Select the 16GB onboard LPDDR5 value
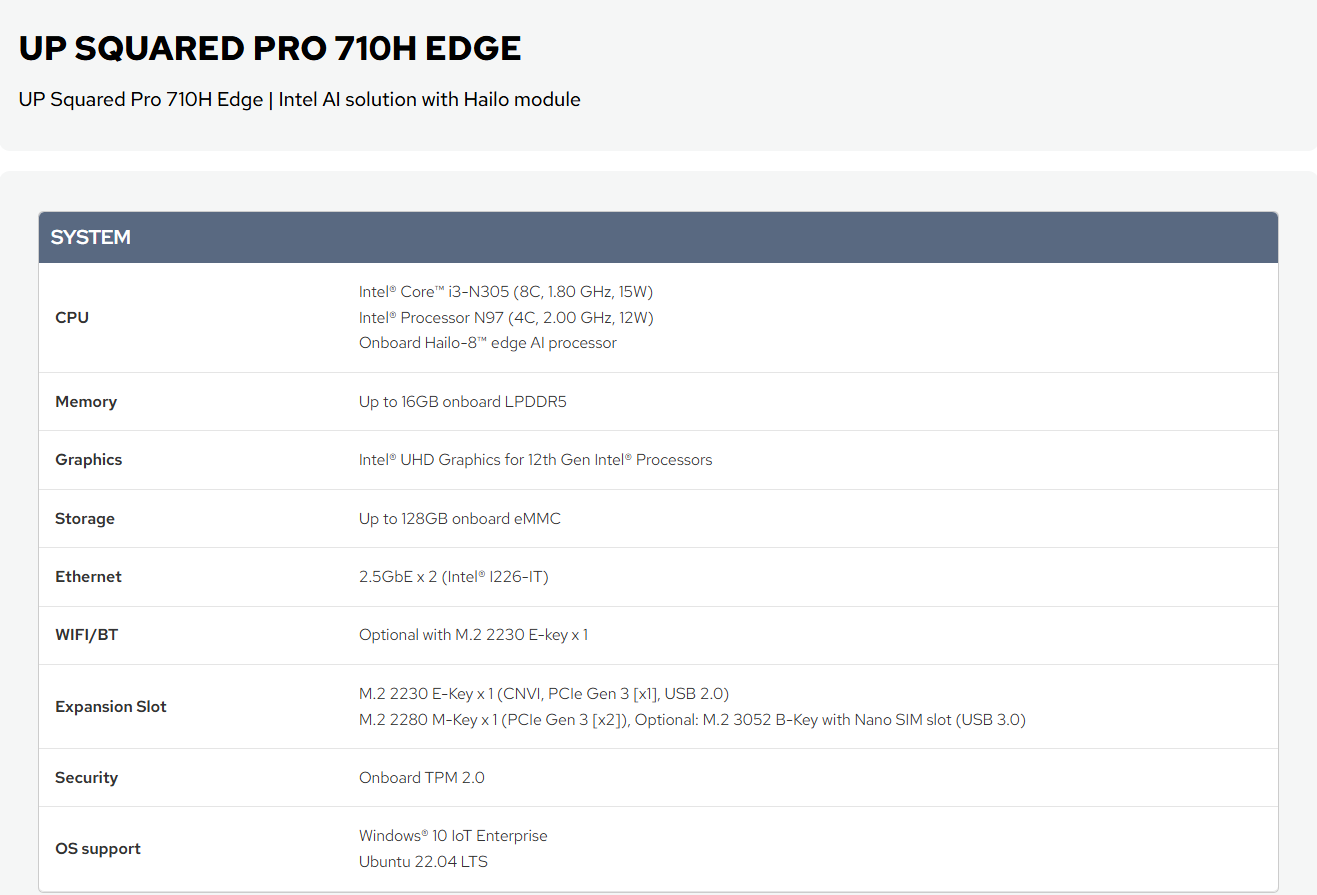 pyautogui.click(x=463, y=401)
